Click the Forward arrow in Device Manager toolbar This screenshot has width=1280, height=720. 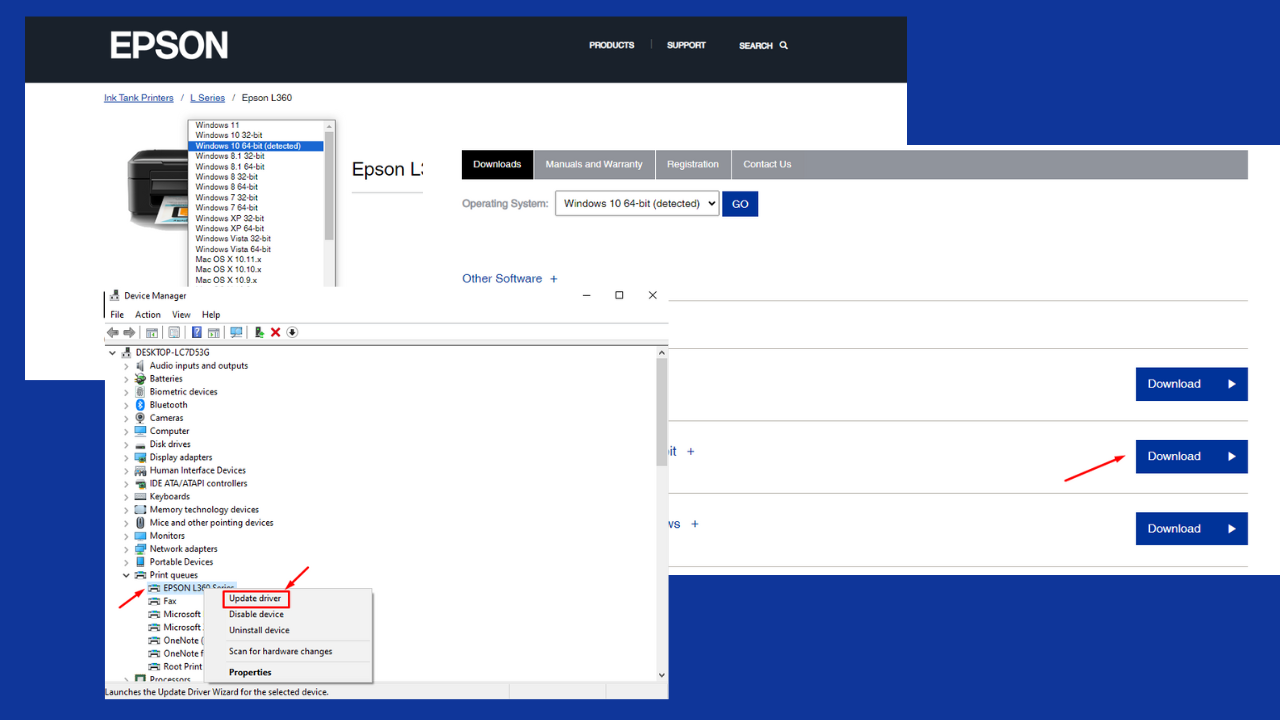click(129, 332)
